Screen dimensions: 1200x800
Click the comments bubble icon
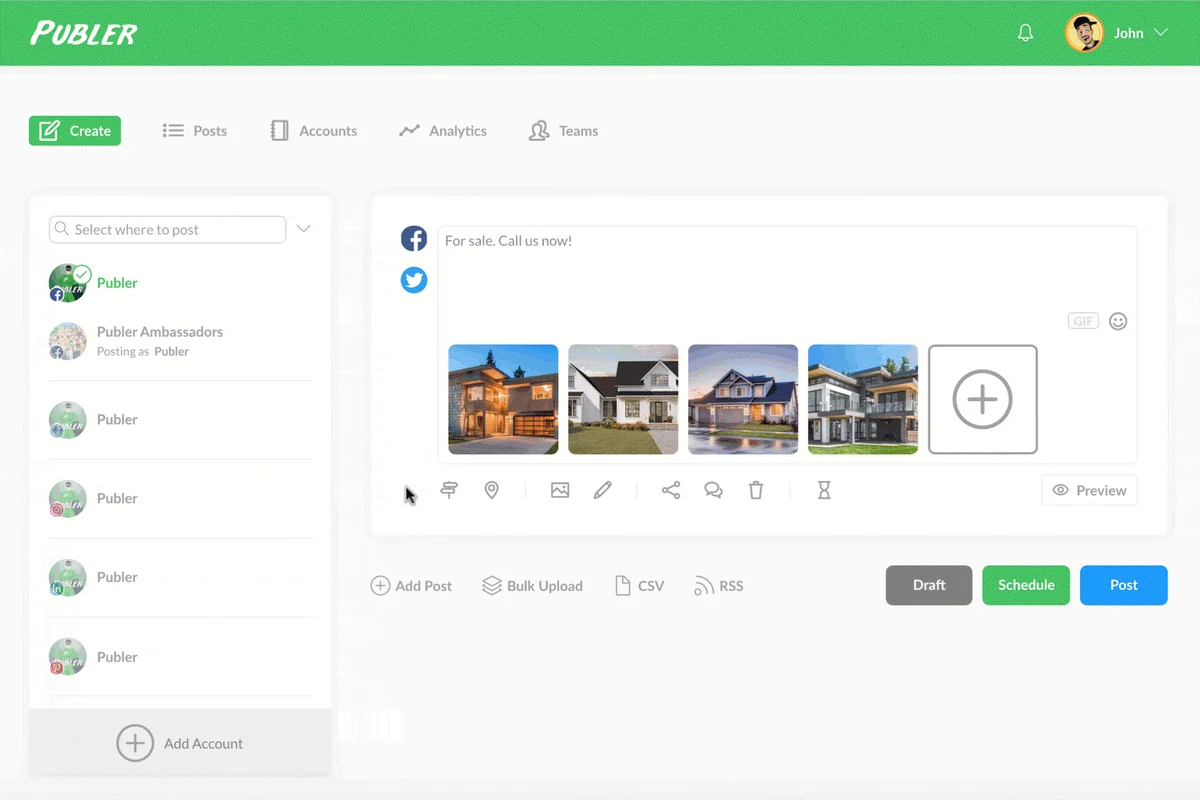coord(713,490)
